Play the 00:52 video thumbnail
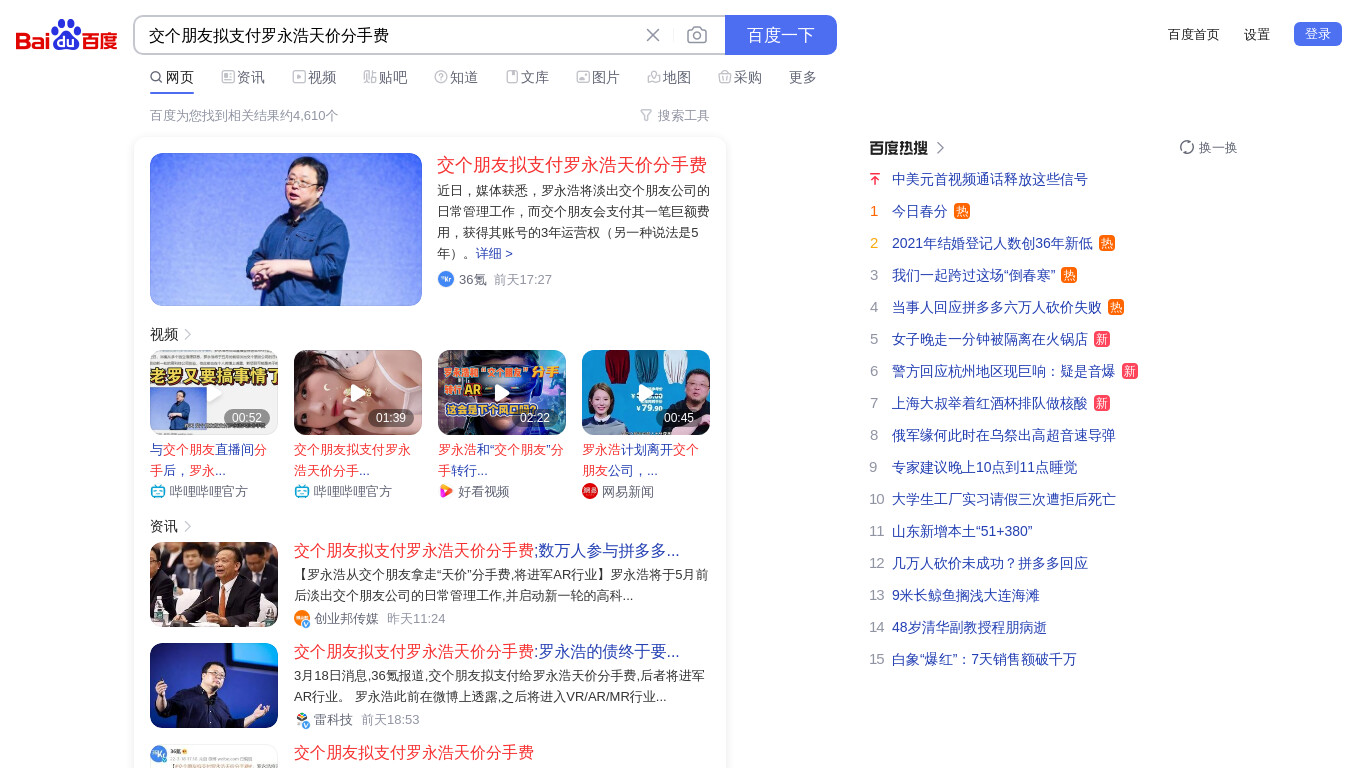 tap(214, 392)
